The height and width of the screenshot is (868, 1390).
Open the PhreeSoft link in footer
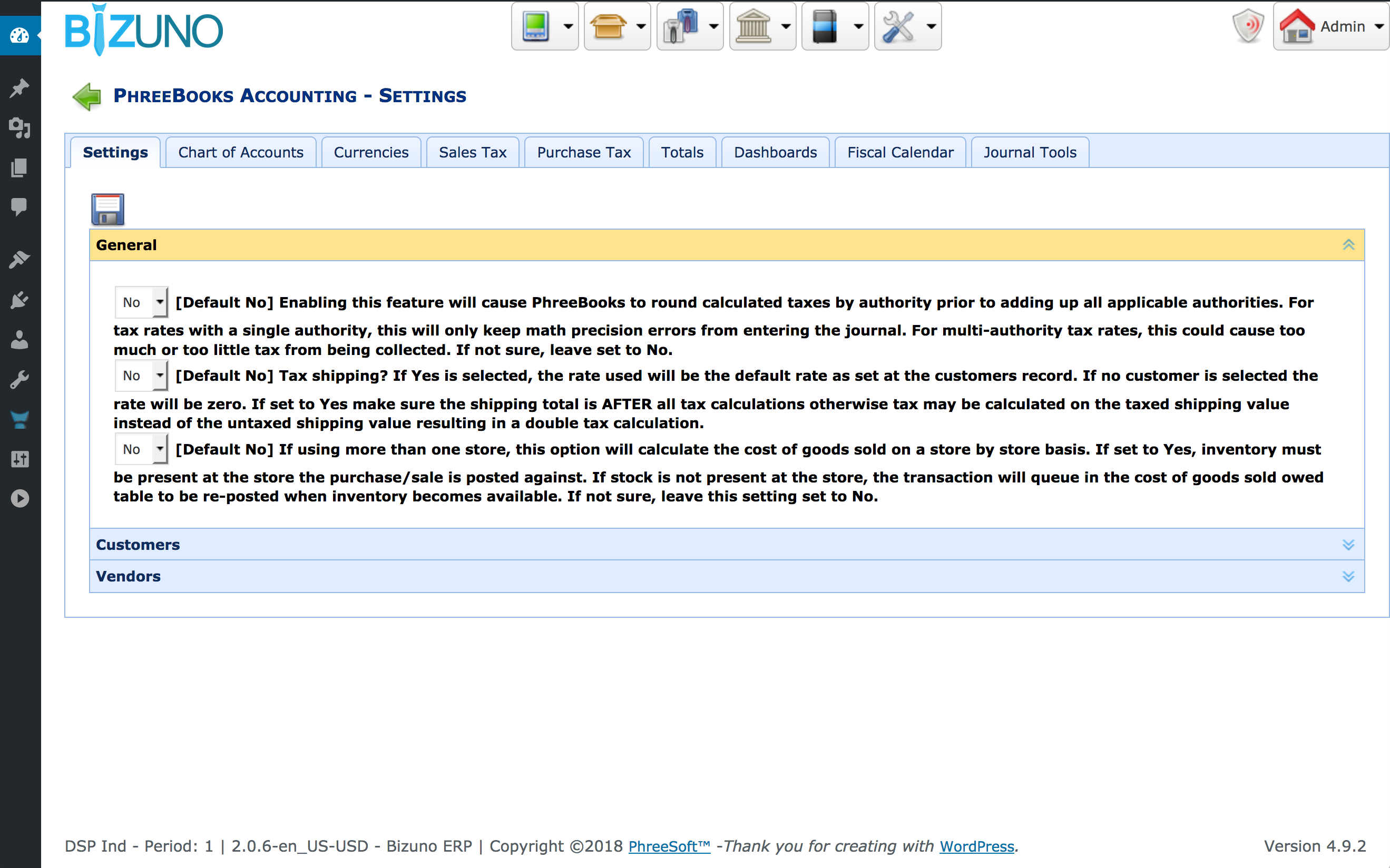click(669, 846)
